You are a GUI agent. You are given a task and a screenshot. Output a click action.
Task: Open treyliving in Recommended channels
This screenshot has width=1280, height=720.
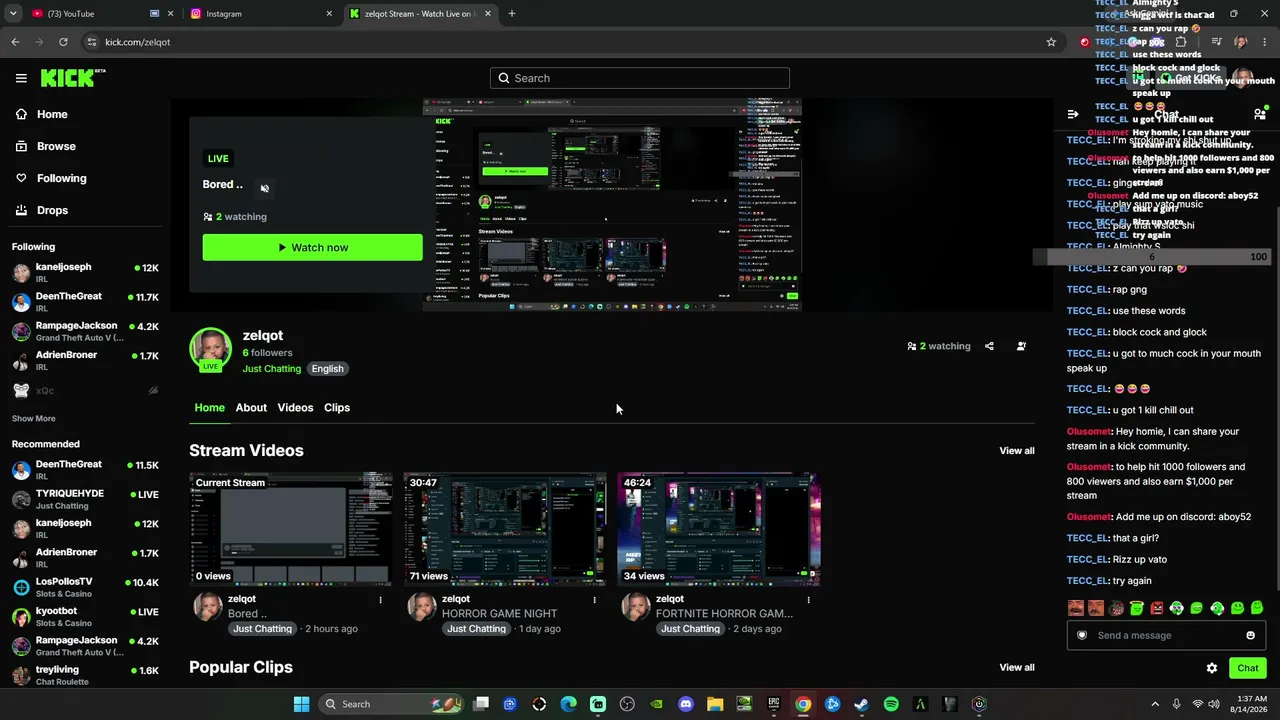(85, 675)
